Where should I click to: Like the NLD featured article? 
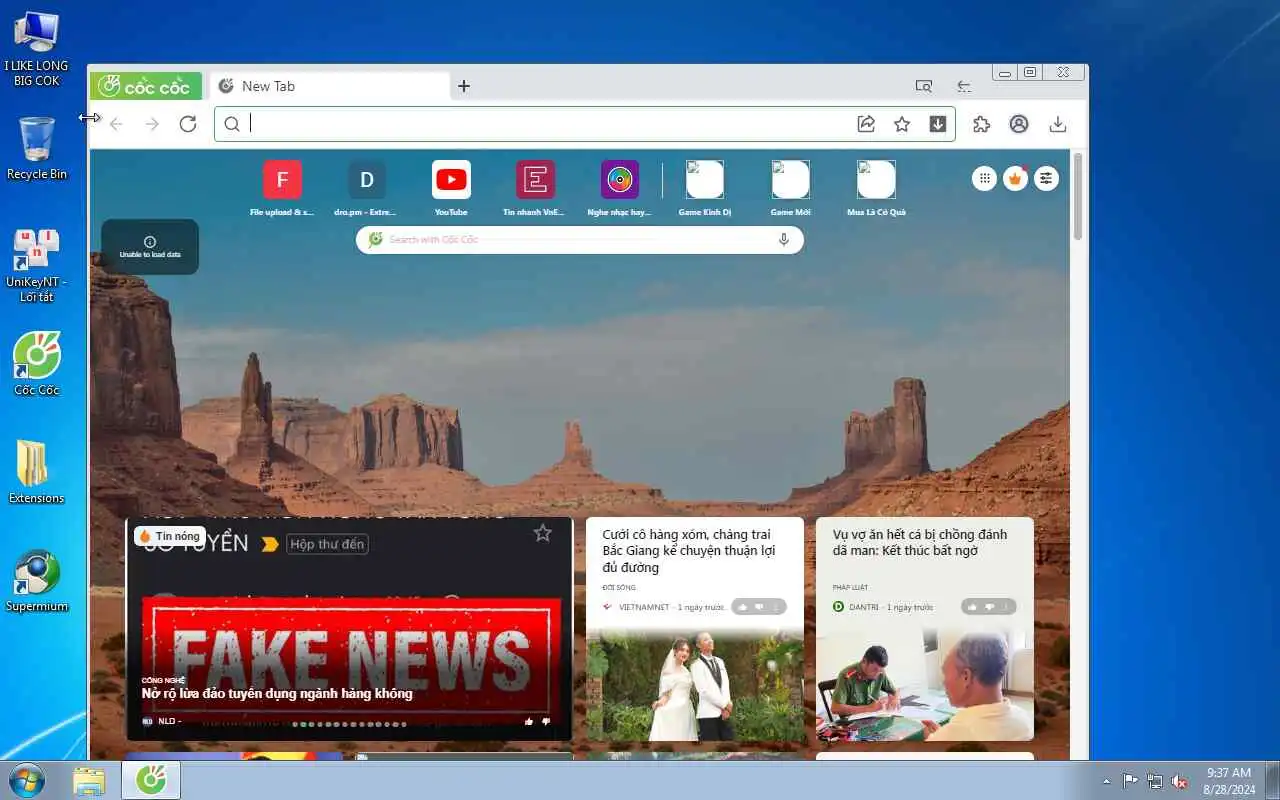tap(529, 721)
